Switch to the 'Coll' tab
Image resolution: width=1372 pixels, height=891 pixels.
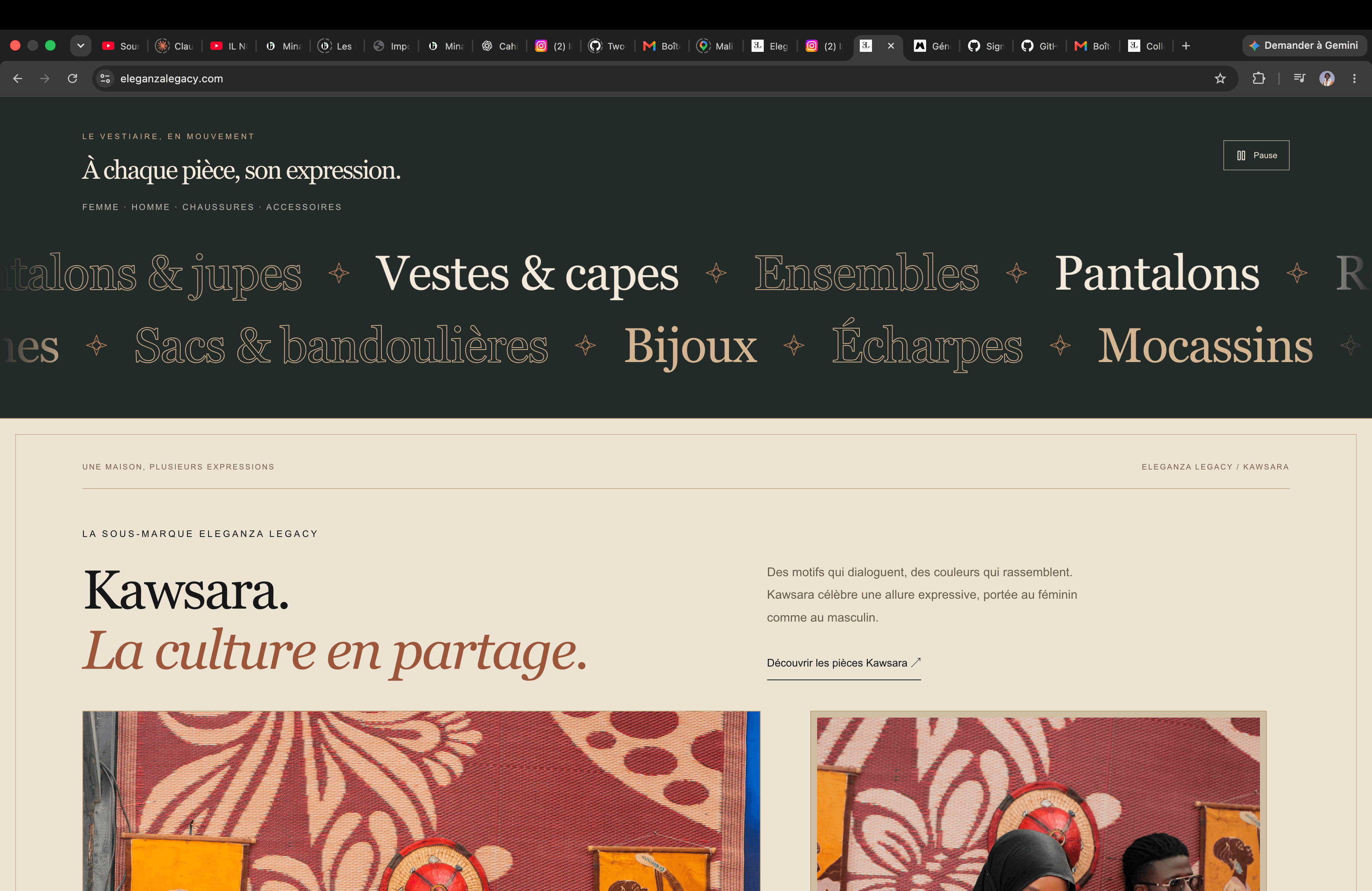click(x=1147, y=45)
